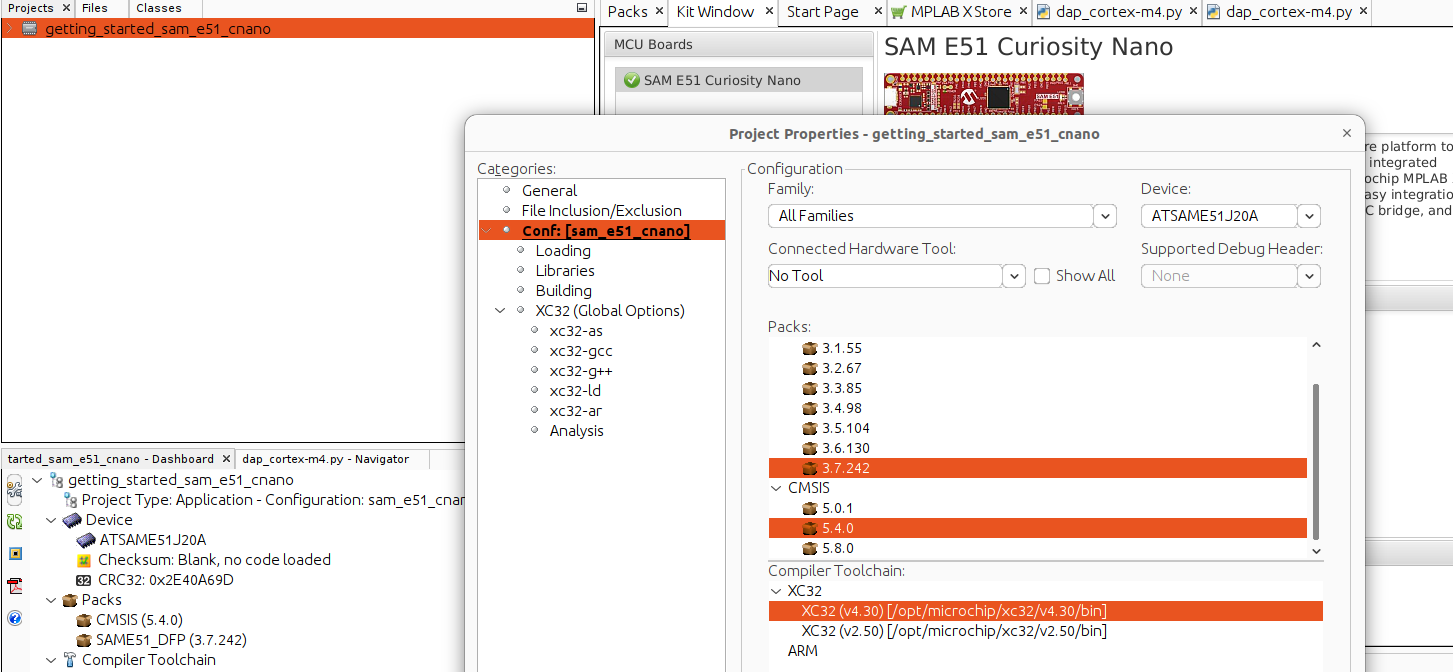Switch to the Packs tab
1453x672 pixels.
click(x=628, y=12)
